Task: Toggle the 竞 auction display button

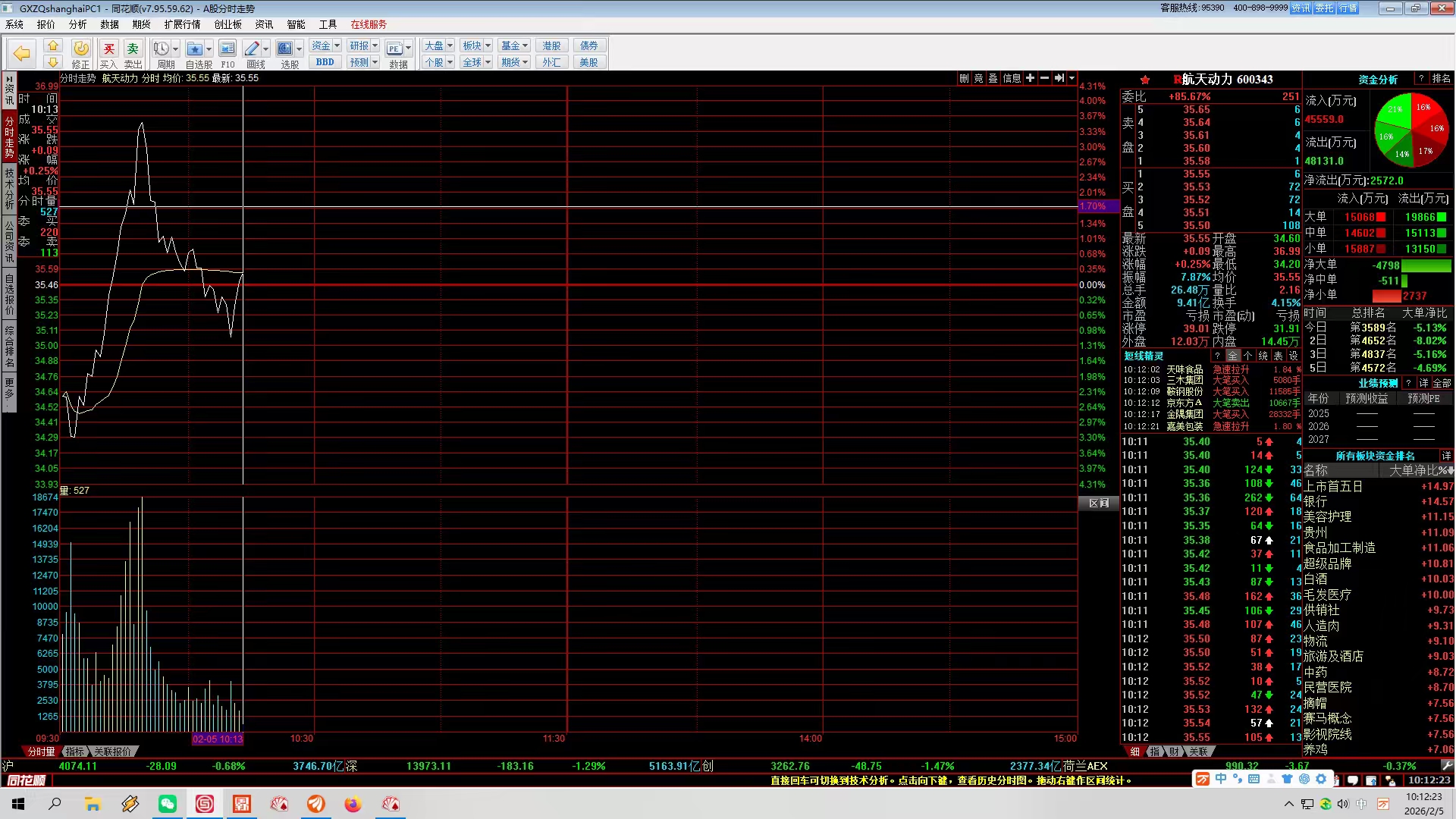Action: click(978, 78)
